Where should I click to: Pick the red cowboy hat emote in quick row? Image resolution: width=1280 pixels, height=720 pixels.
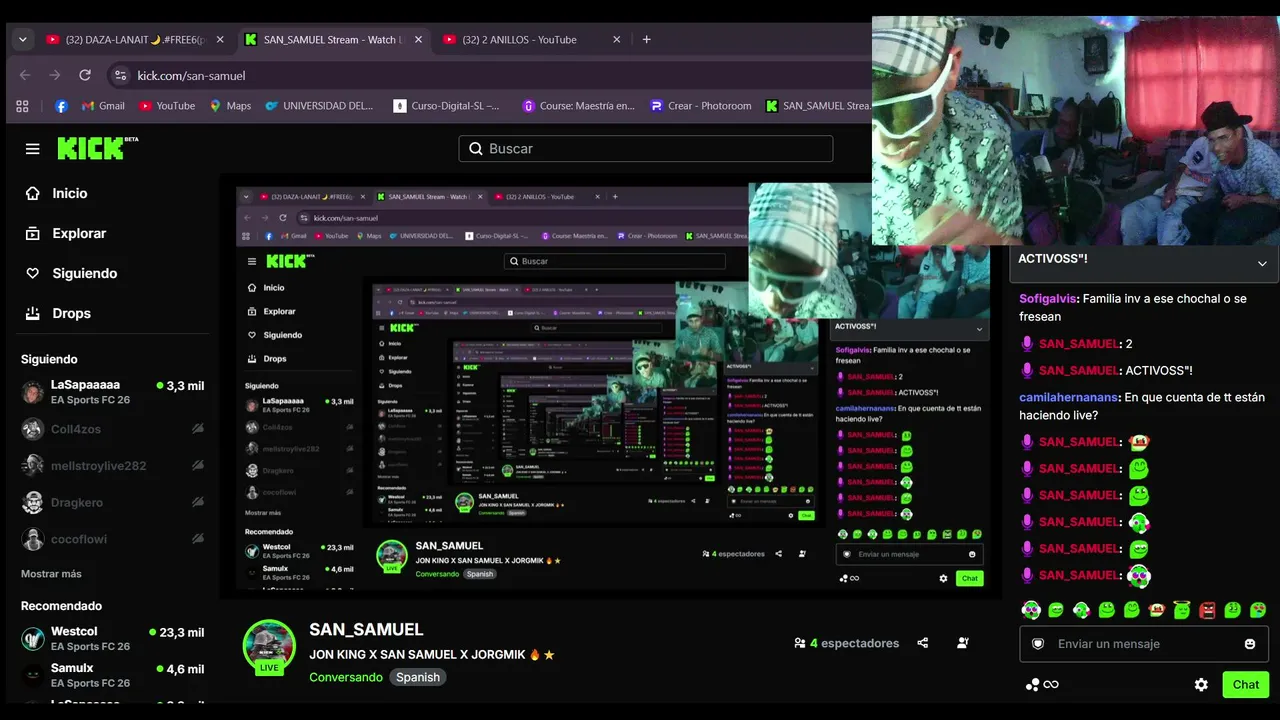pos(1157,610)
